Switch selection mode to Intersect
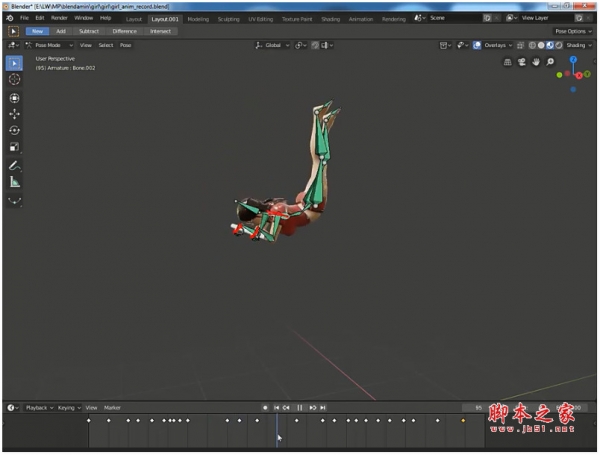 [160, 31]
